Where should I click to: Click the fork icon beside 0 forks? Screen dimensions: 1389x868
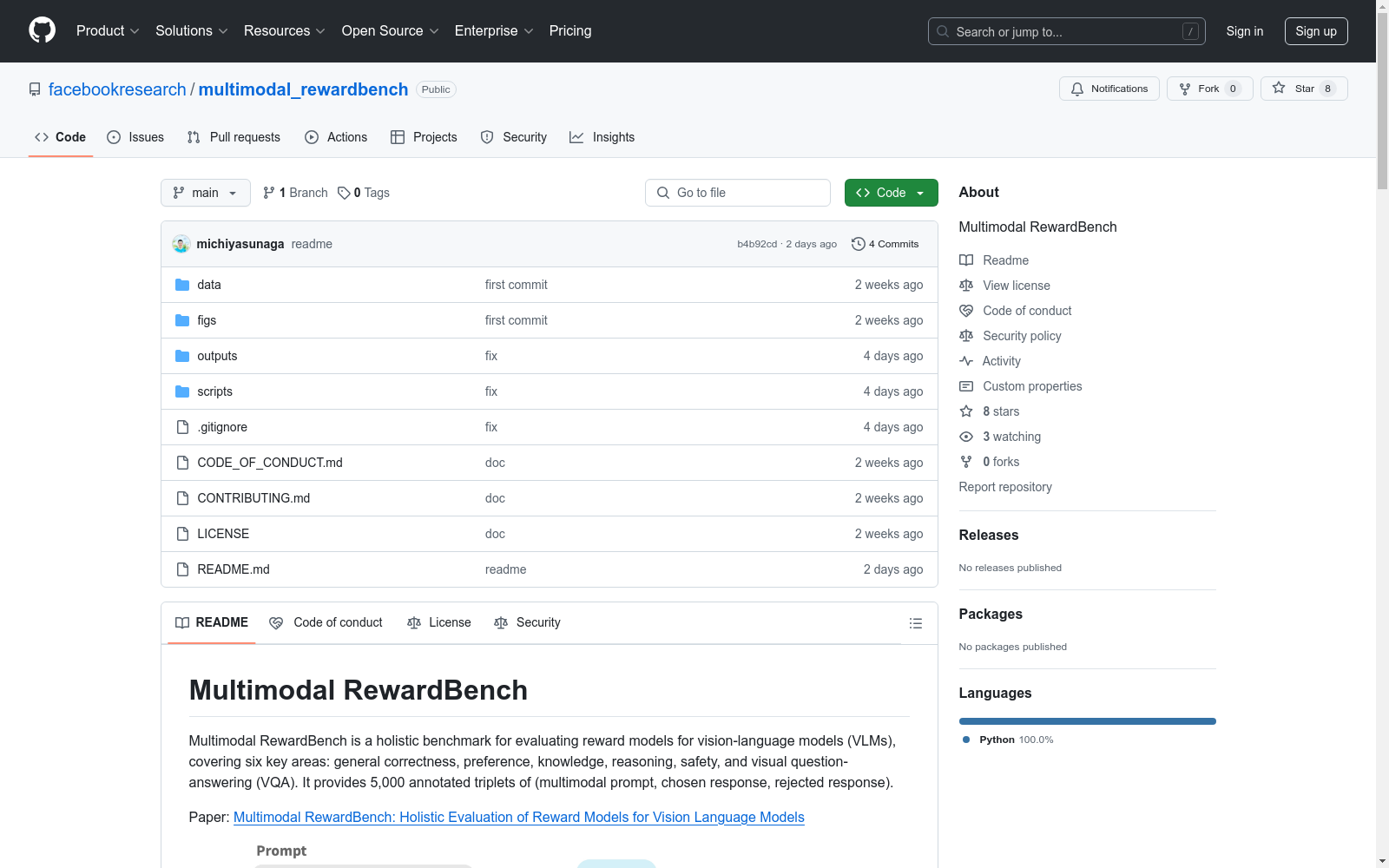(x=966, y=462)
